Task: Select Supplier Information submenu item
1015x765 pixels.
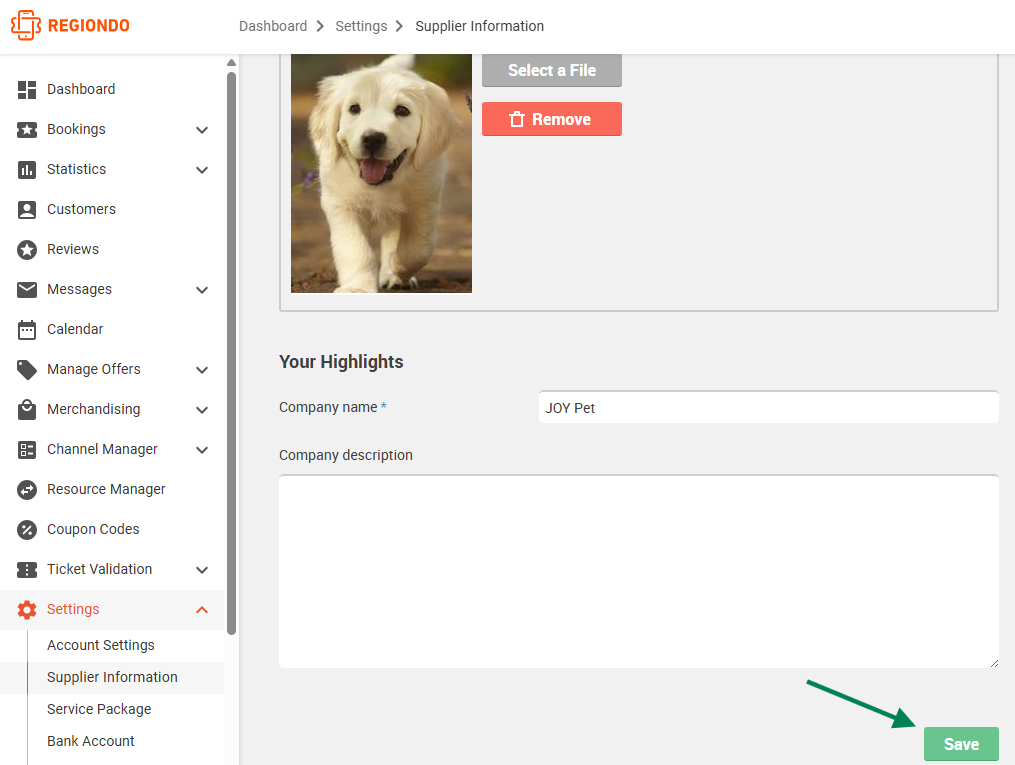Action: (112, 678)
